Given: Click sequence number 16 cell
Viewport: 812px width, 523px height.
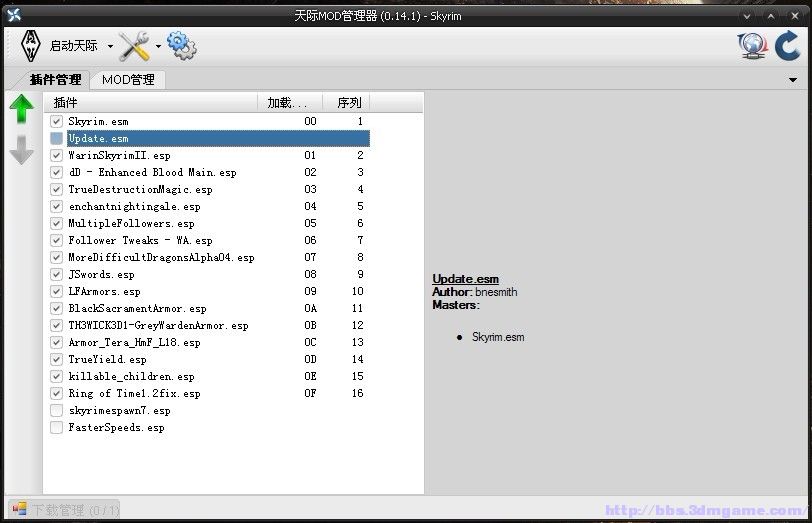Looking at the screenshot, I should tap(357, 394).
